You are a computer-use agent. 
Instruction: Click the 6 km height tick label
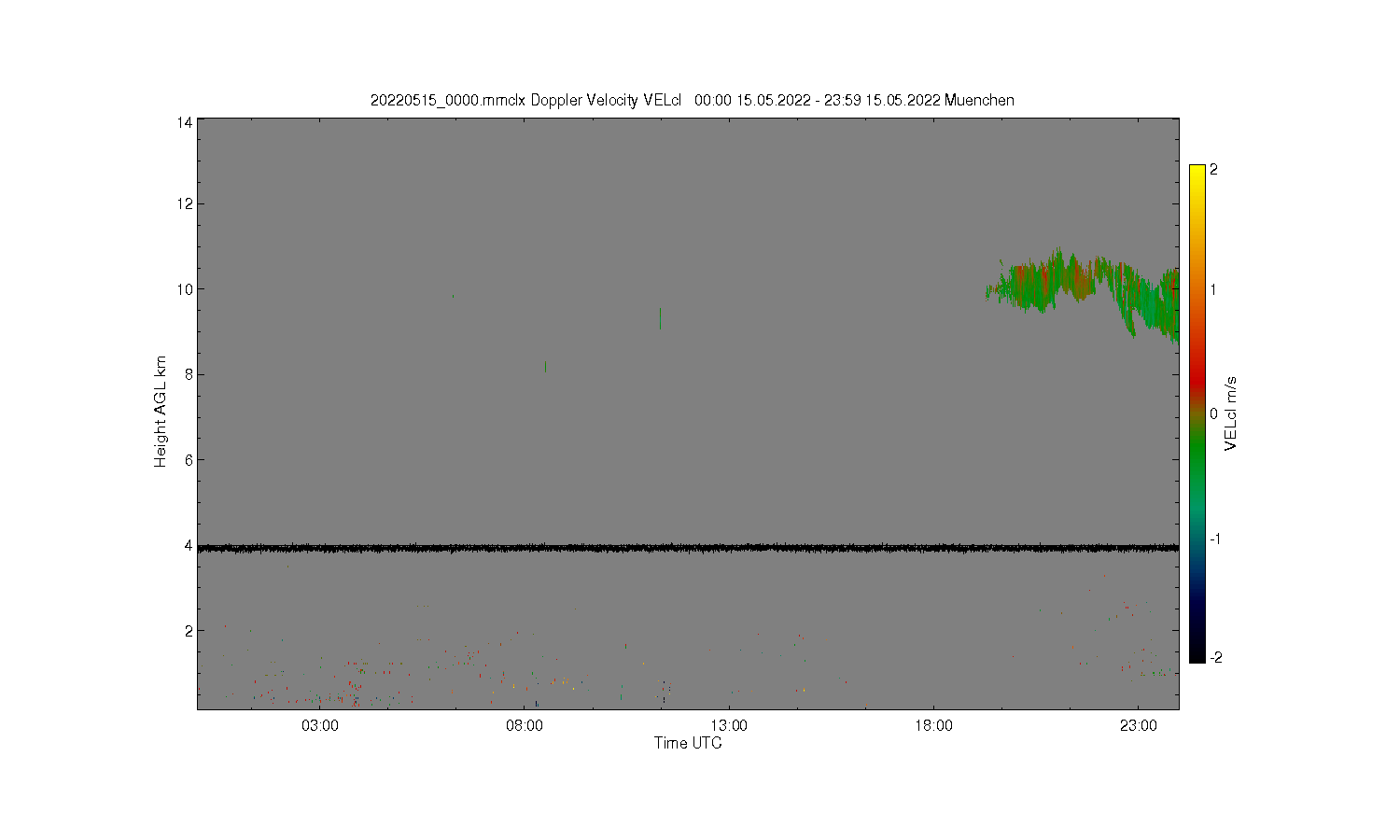pos(189,460)
